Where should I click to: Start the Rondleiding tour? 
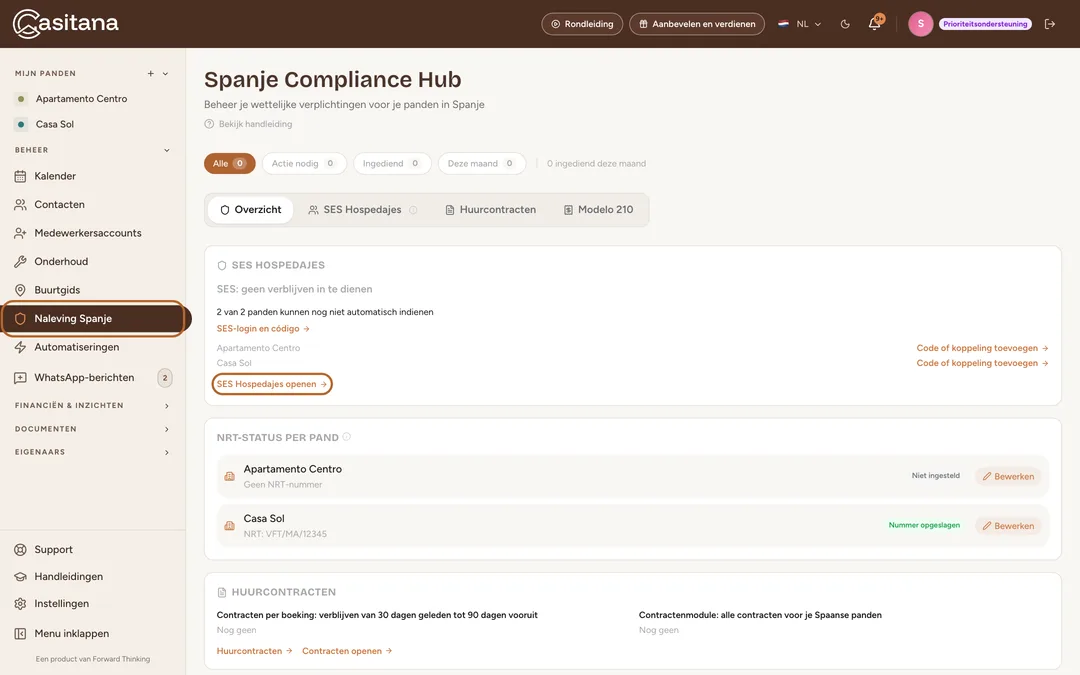point(582,24)
